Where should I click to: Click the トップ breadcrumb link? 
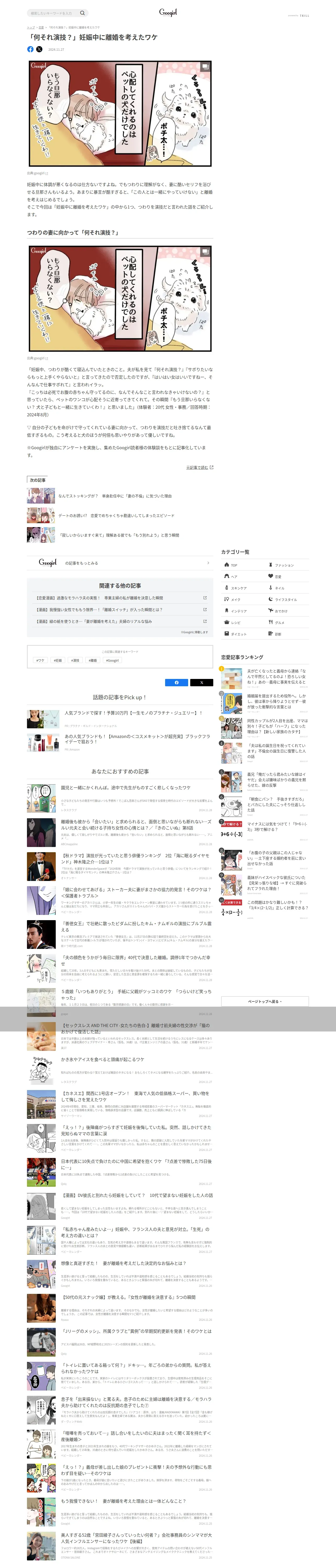pos(31,27)
